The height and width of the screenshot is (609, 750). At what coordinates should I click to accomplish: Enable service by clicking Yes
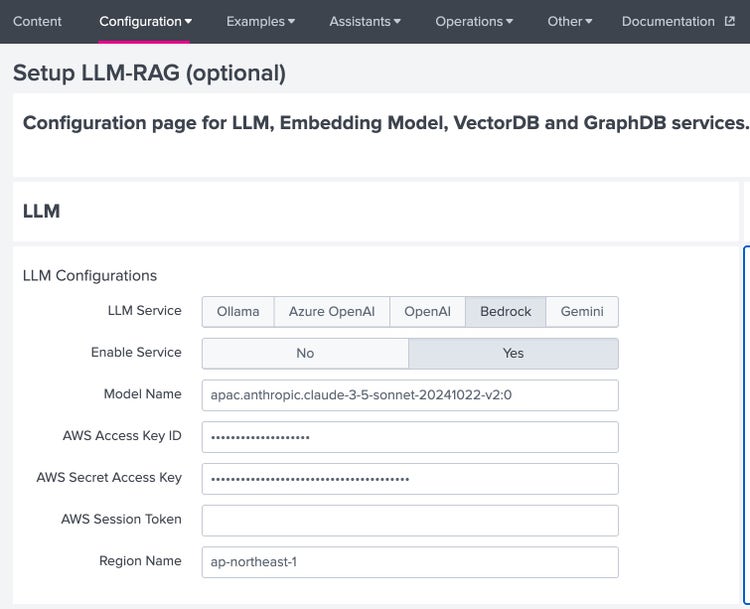click(513, 353)
